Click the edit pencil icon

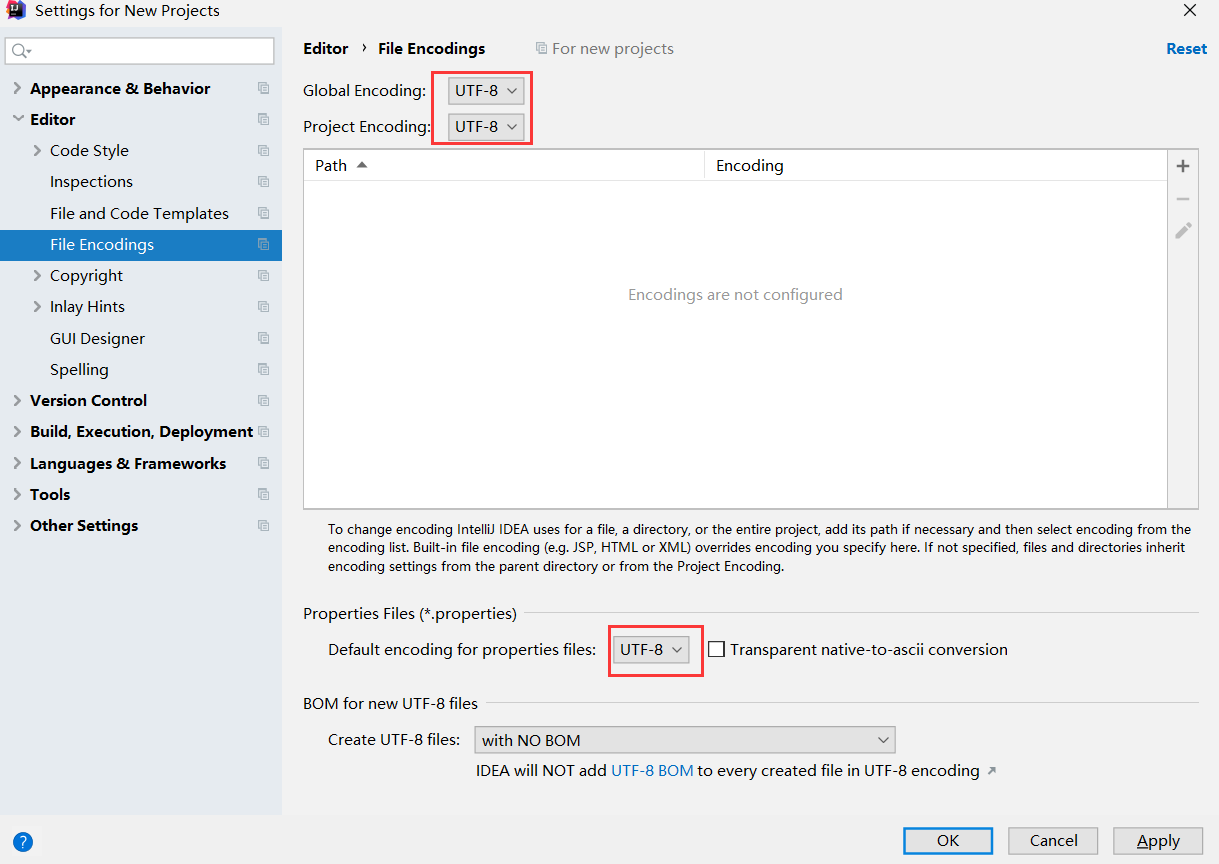1183,230
